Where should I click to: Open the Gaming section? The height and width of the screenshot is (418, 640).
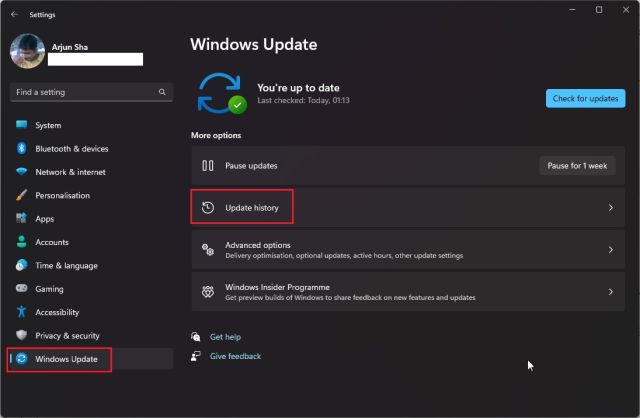91,289
